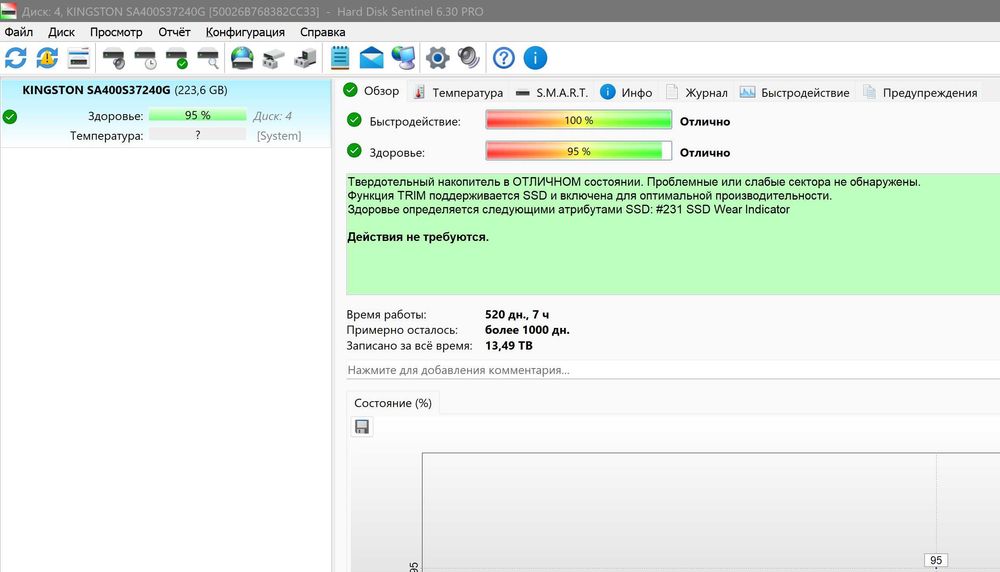The width and height of the screenshot is (1000, 572).
Task: Click the Время работы: label
Action: (386, 314)
